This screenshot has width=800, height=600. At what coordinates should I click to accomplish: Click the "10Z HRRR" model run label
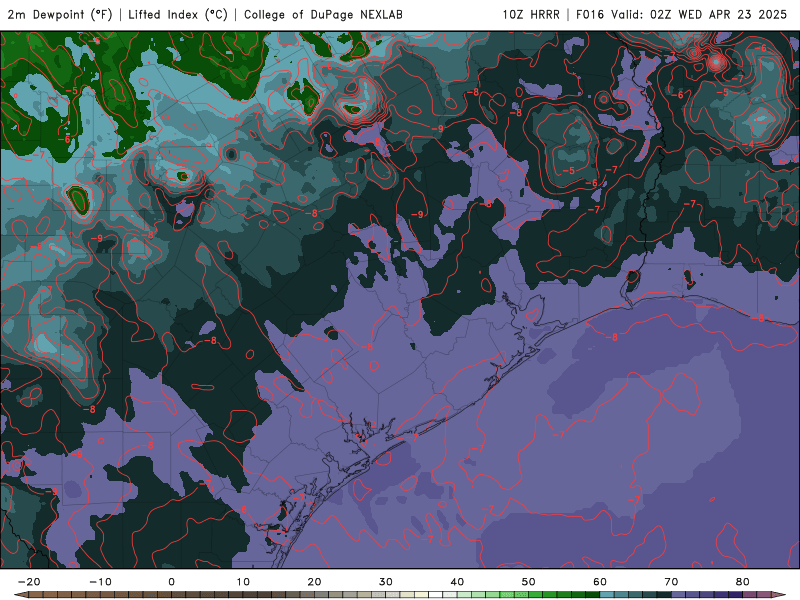531,14
